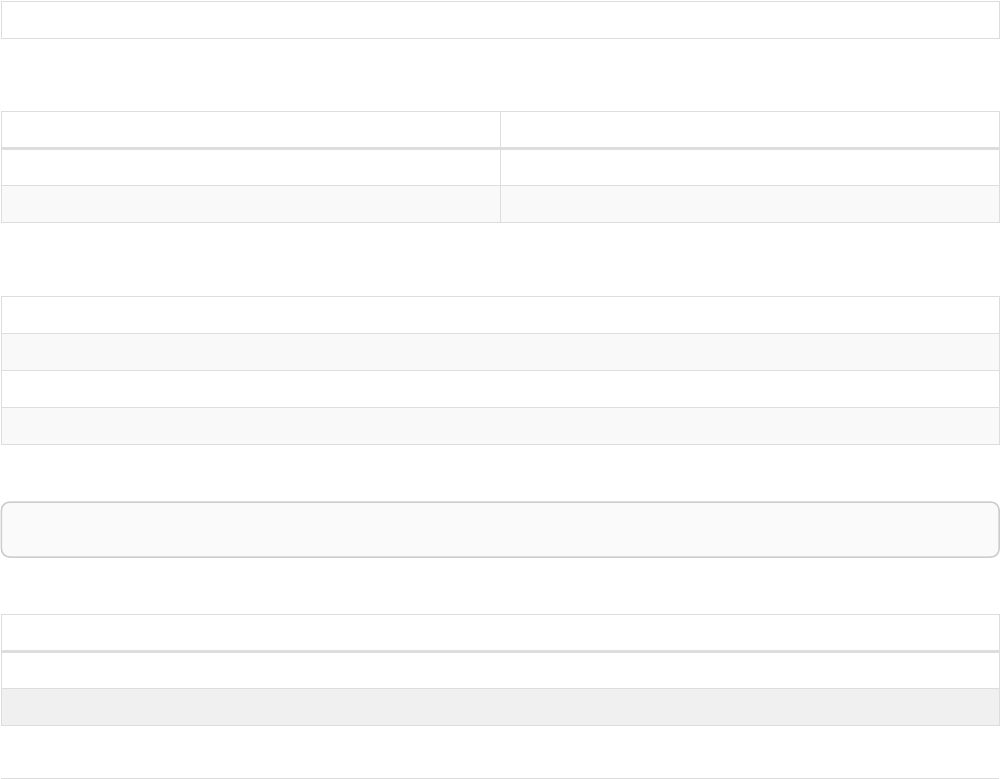Click the empty bordered box at the very top
The image size is (1000, 779).
500,20
